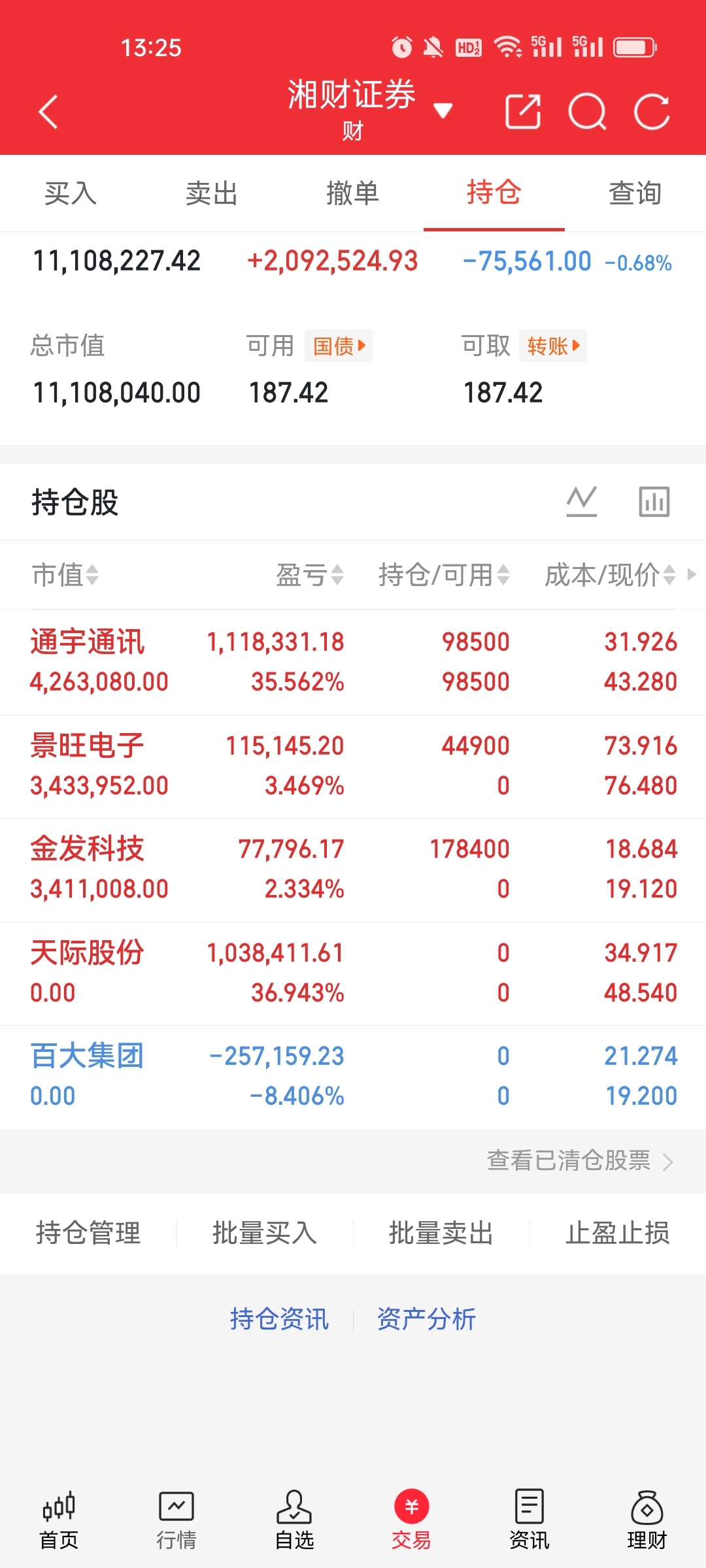Toggle sort by 市值 column
The height and width of the screenshot is (1568, 706).
coord(65,575)
